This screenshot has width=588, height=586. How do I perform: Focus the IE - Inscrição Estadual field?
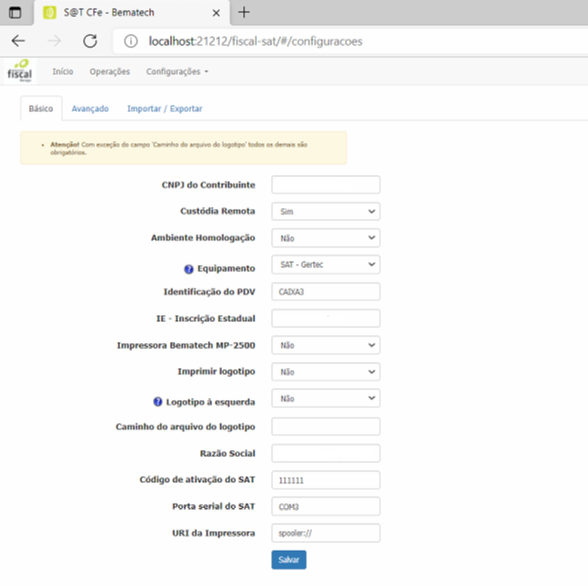(326, 318)
